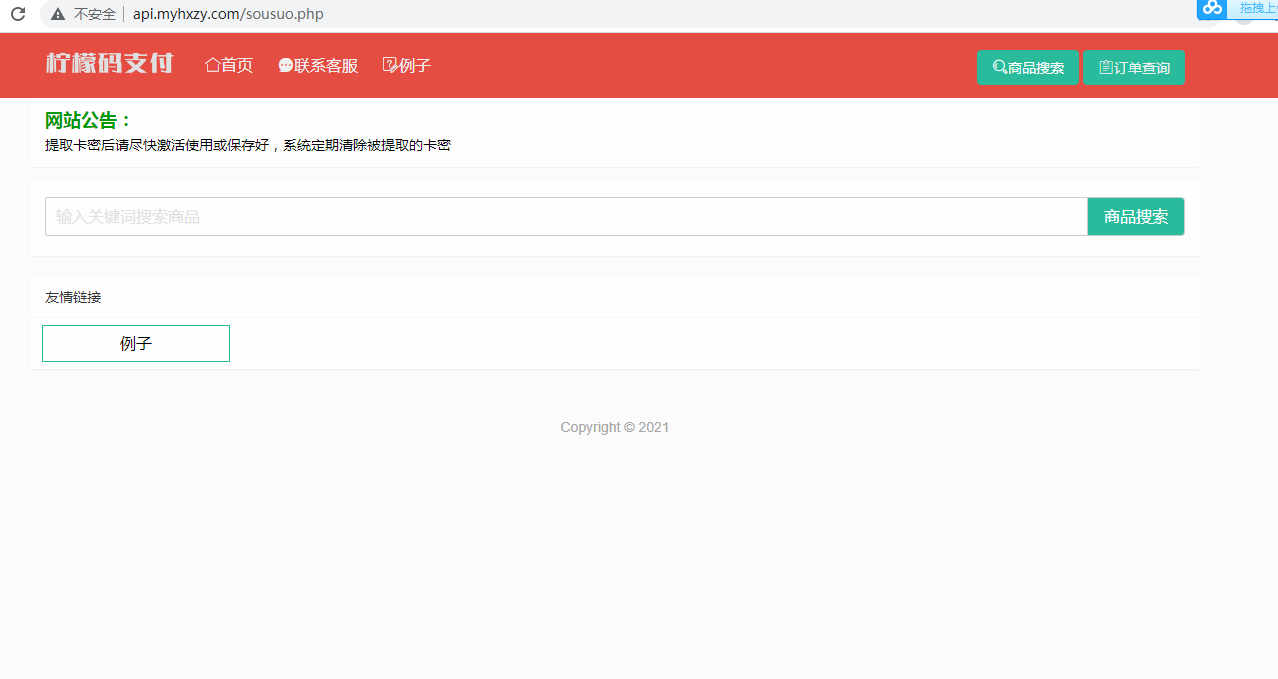Screen dimensions: 1278x679
Task: Open the 联系客服 navigation menu item
Action: coord(326,66)
